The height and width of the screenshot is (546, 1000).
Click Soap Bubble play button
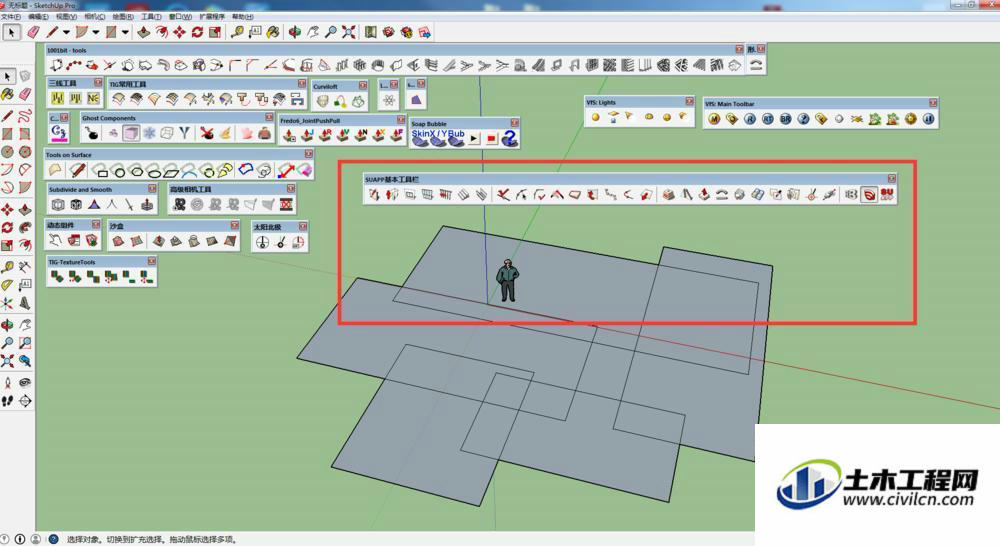[x=474, y=138]
